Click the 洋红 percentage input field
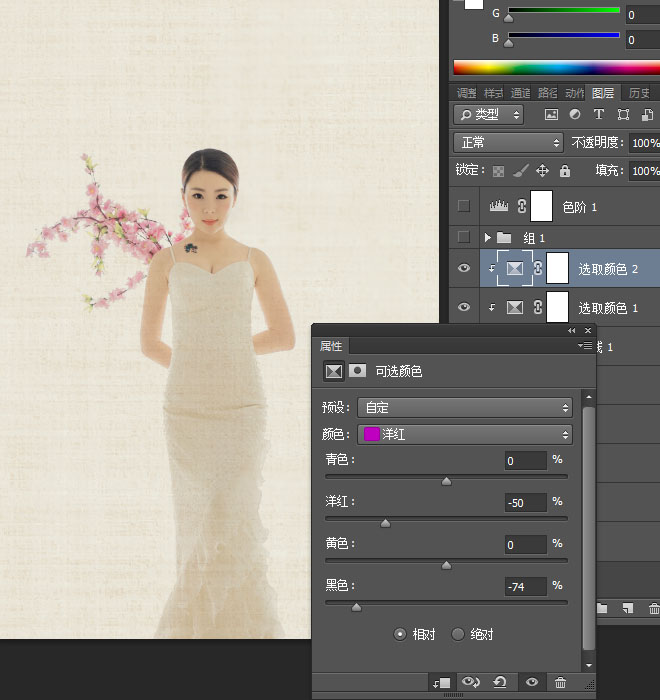660x700 pixels. coord(526,503)
